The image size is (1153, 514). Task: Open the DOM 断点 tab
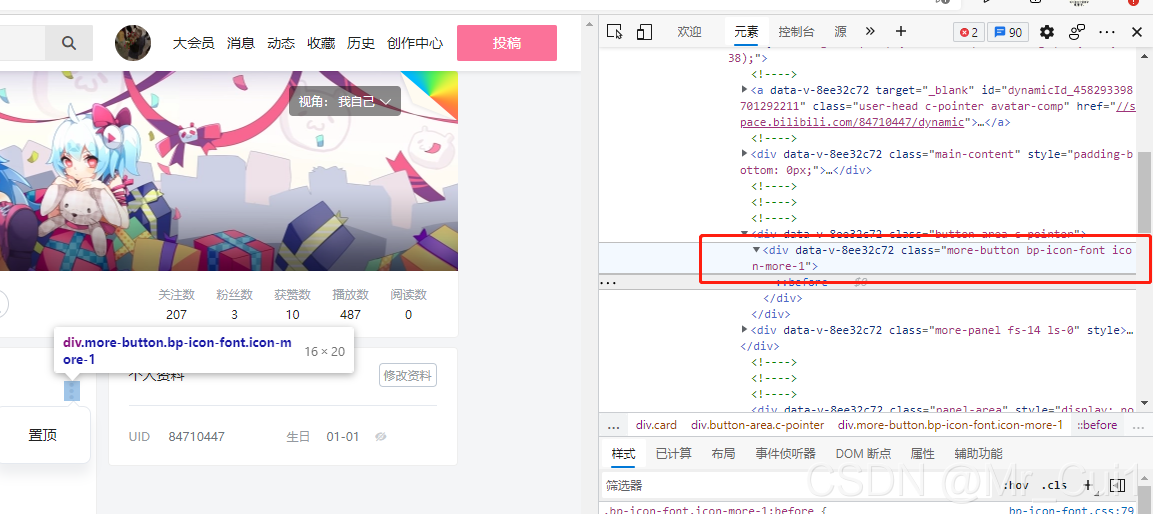tap(863, 454)
